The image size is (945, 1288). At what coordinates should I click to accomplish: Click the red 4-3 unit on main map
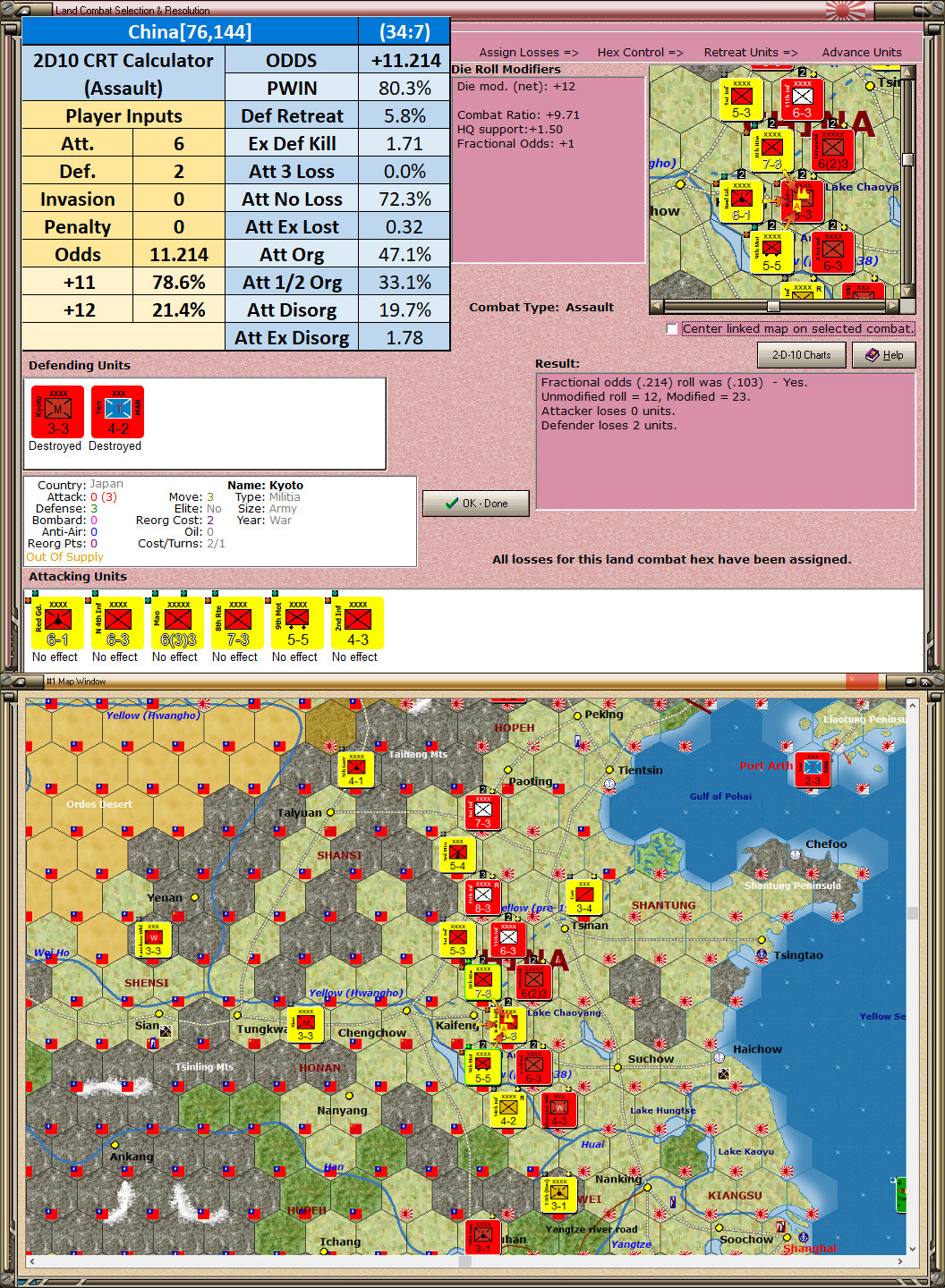coord(558,1110)
